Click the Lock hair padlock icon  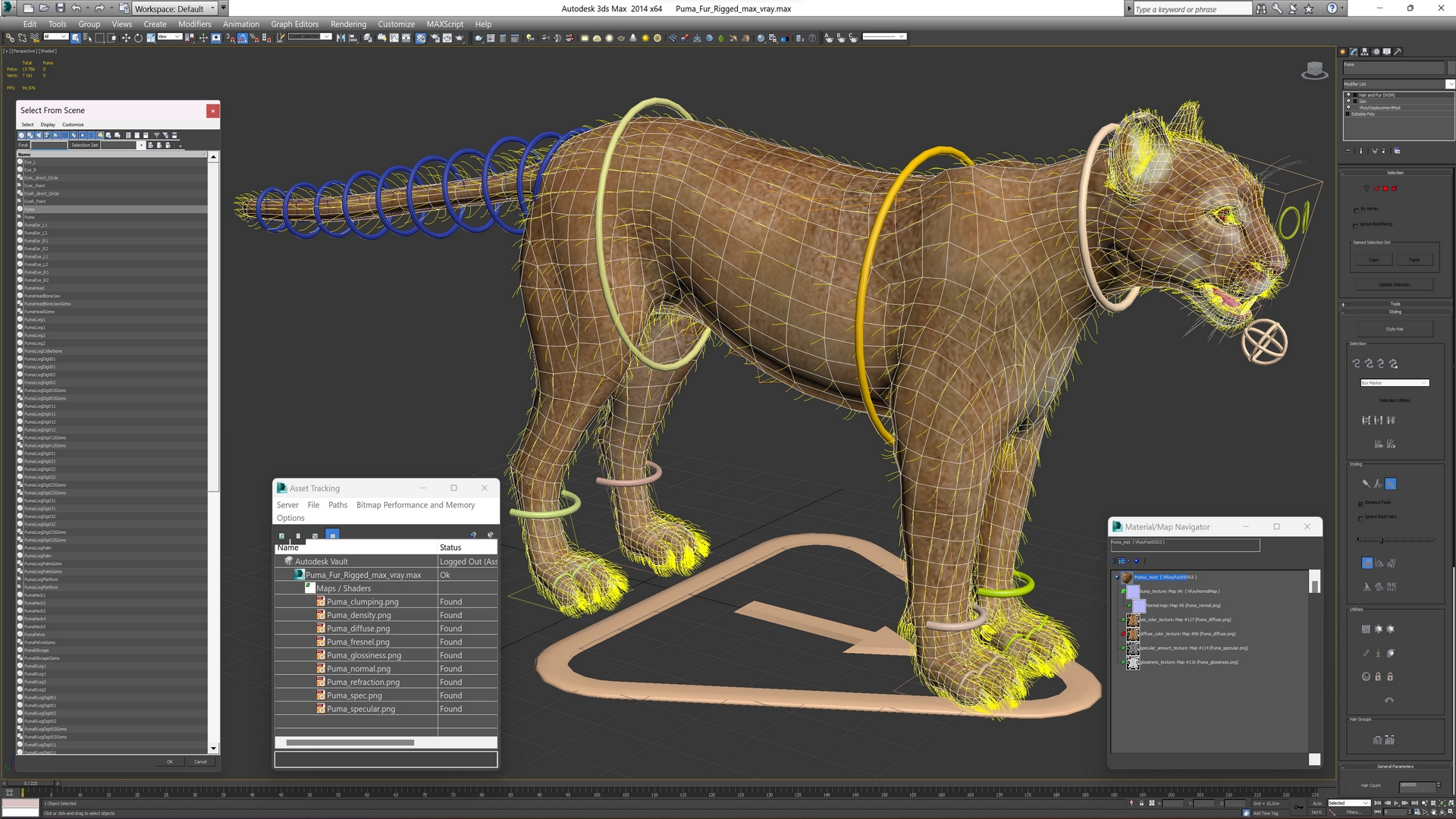click(1378, 676)
